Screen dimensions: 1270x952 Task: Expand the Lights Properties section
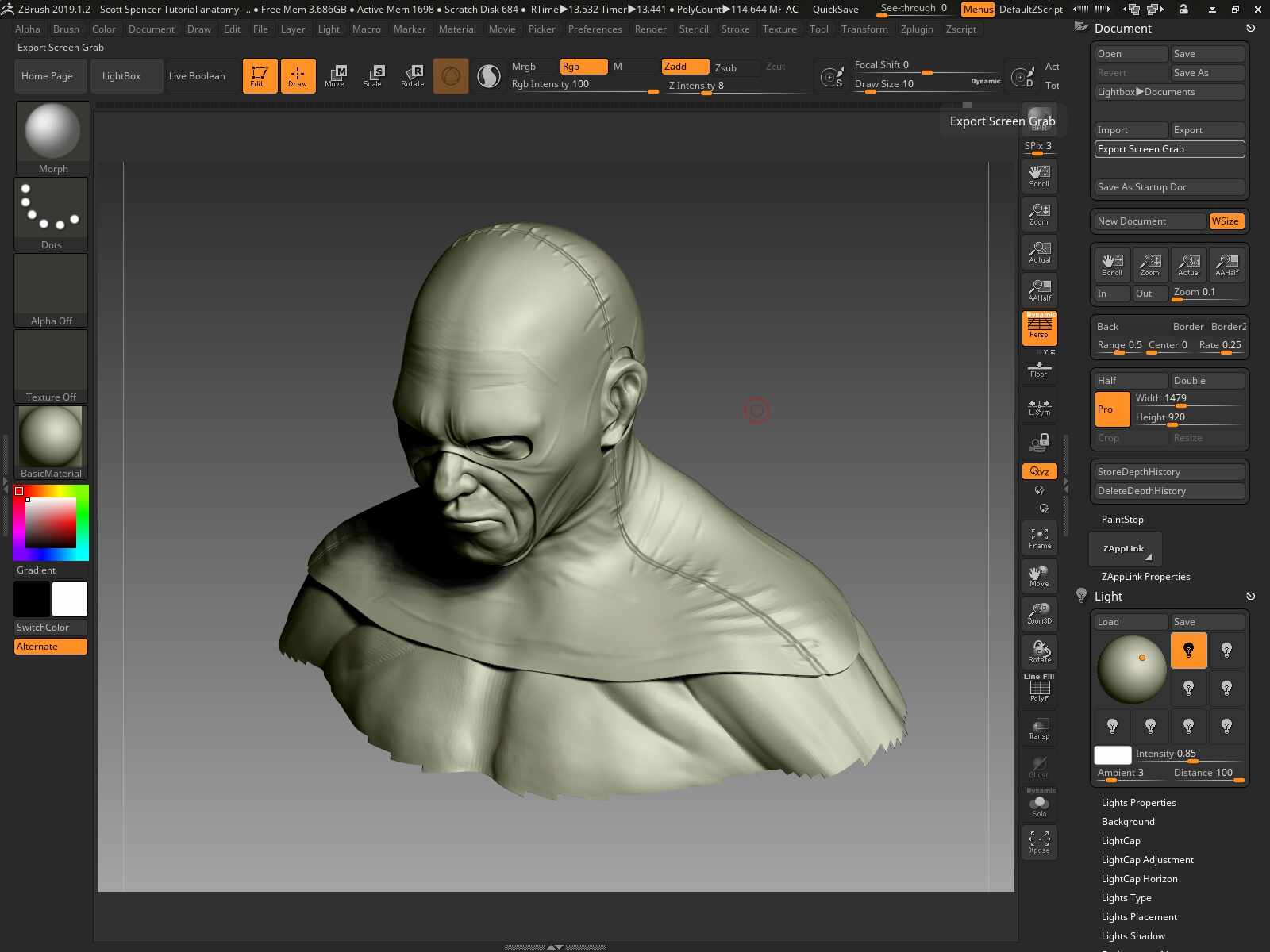1138,803
